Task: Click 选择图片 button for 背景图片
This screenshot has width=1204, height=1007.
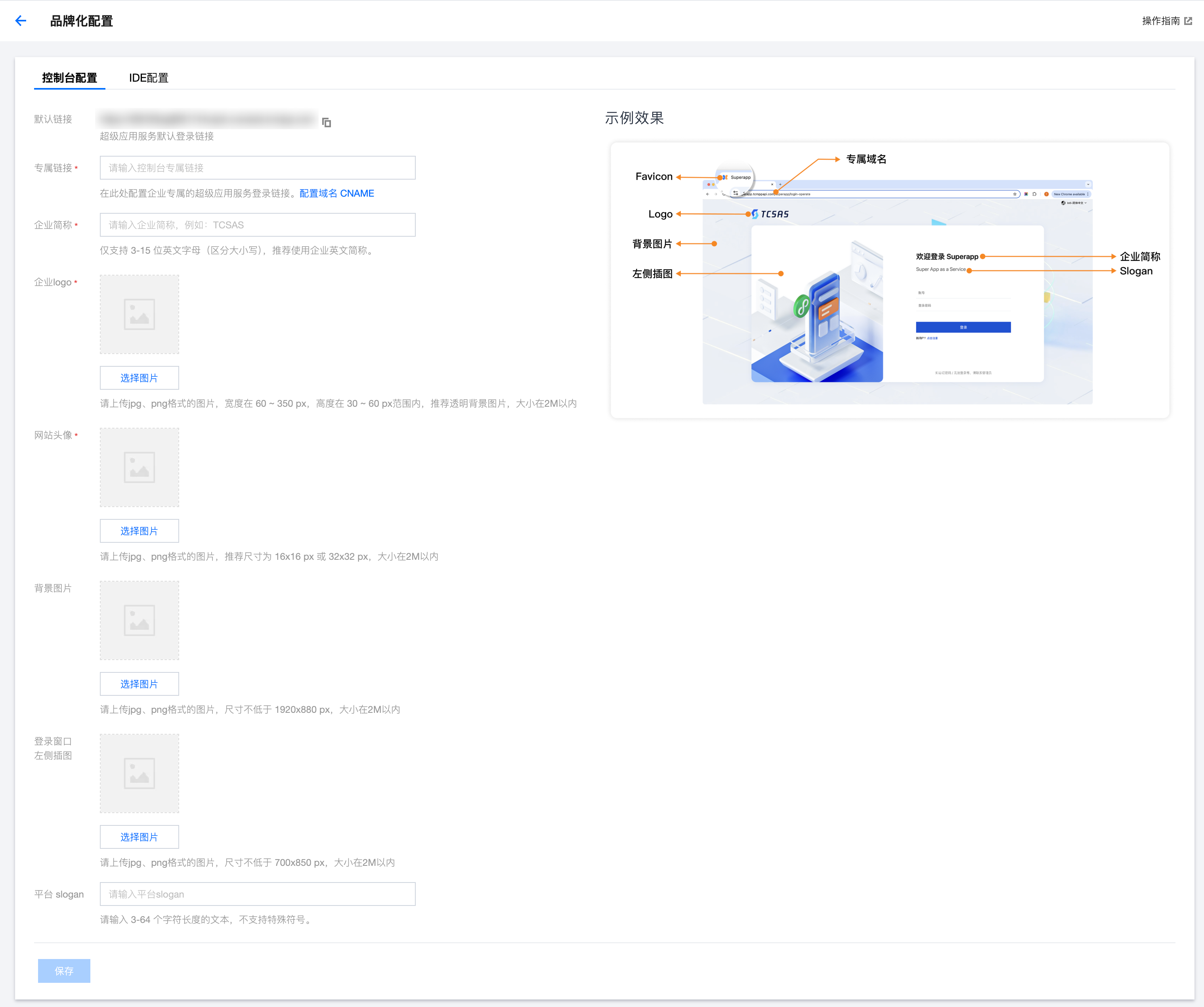Action: (140, 683)
